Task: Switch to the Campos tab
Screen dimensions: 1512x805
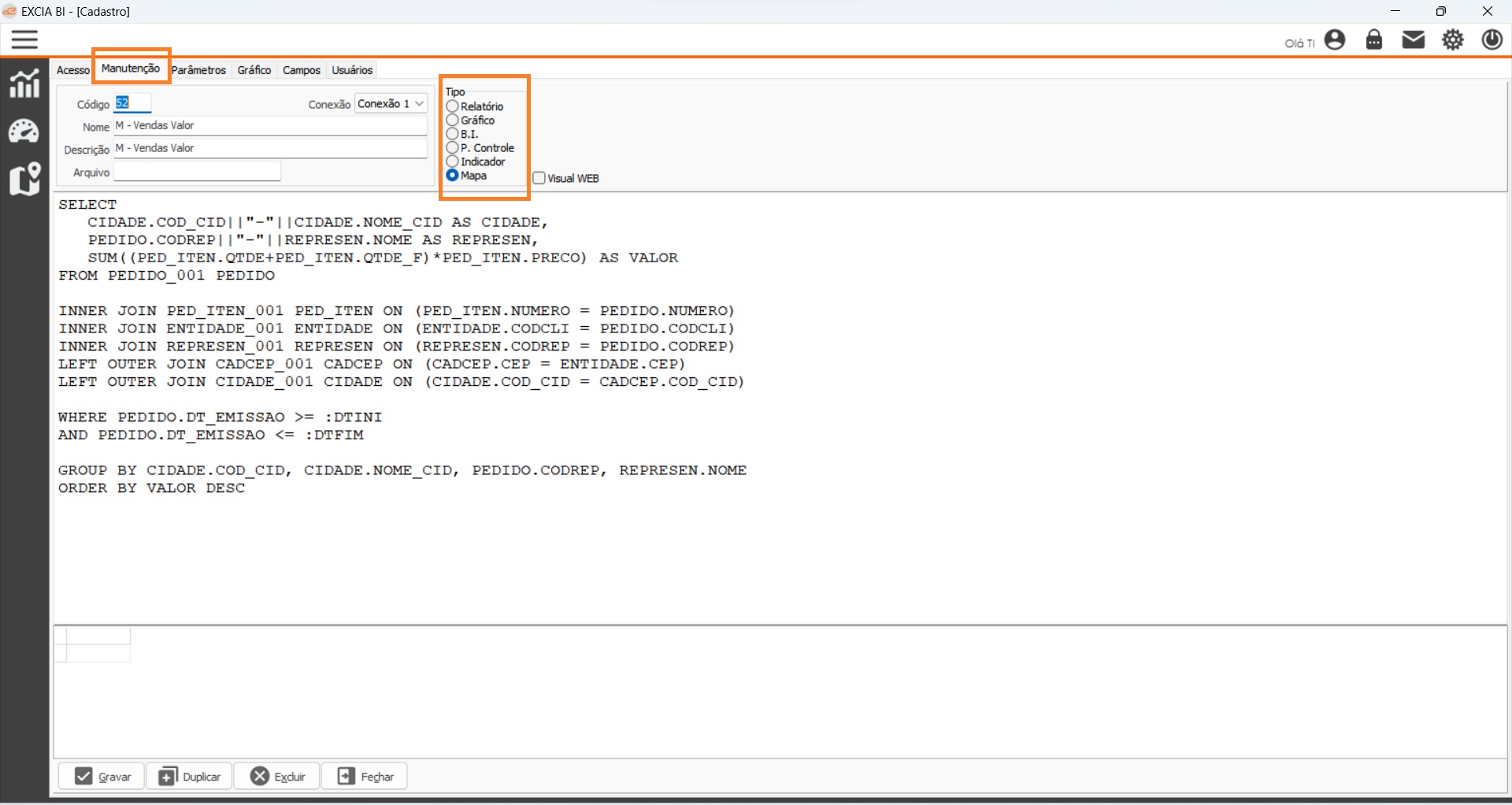Action: 302,70
